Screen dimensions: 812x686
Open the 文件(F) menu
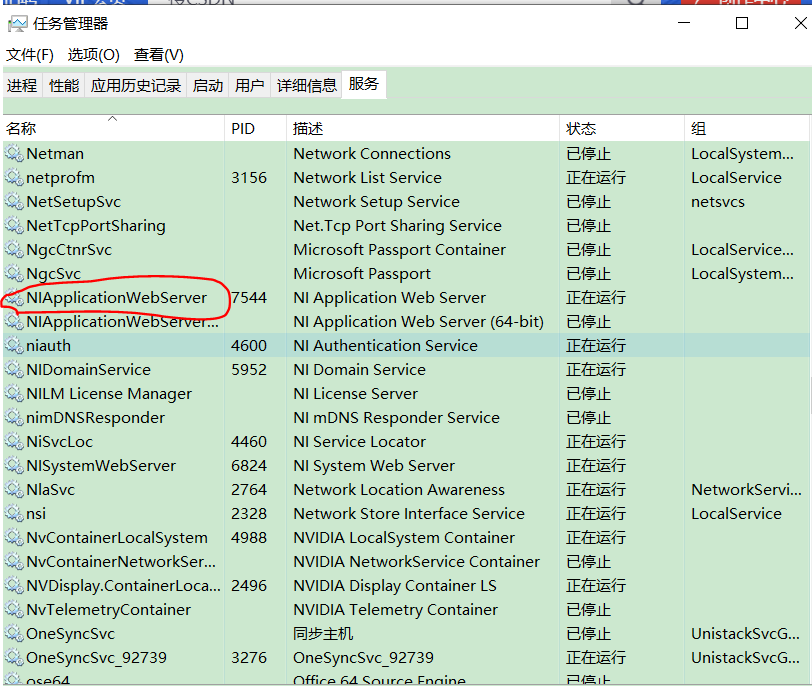click(x=28, y=55)
